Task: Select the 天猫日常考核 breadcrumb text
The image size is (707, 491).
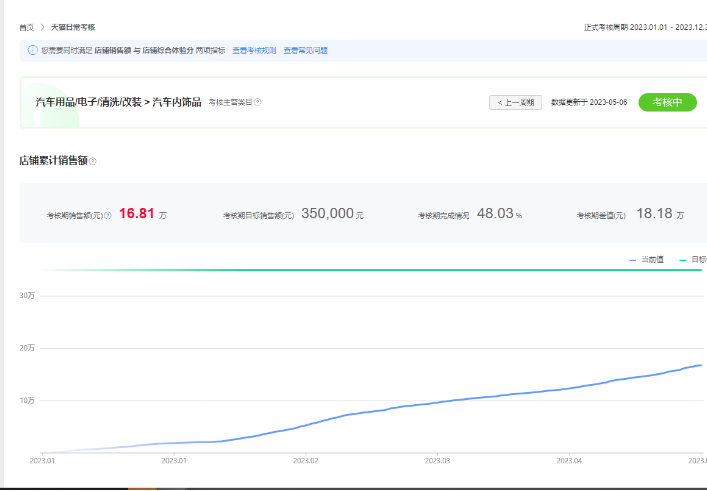Action: 73,28
